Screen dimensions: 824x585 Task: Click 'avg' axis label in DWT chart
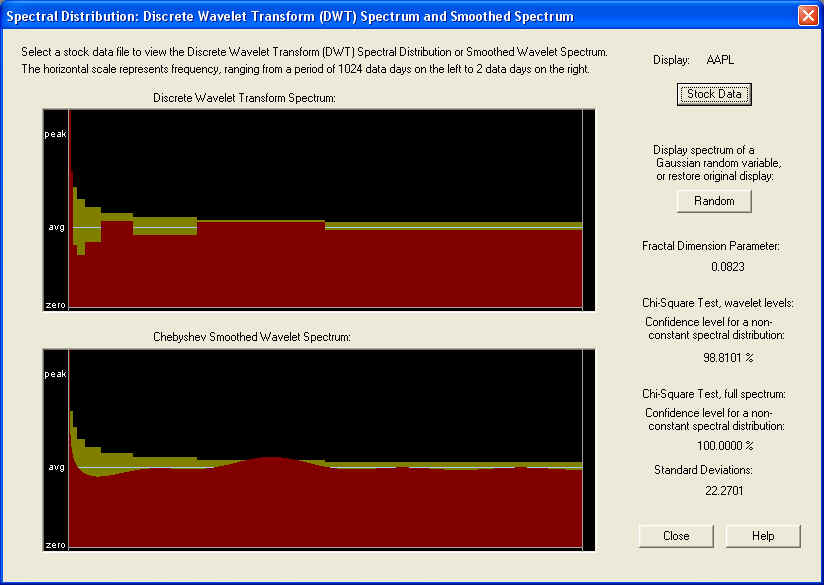coord(56,227)
